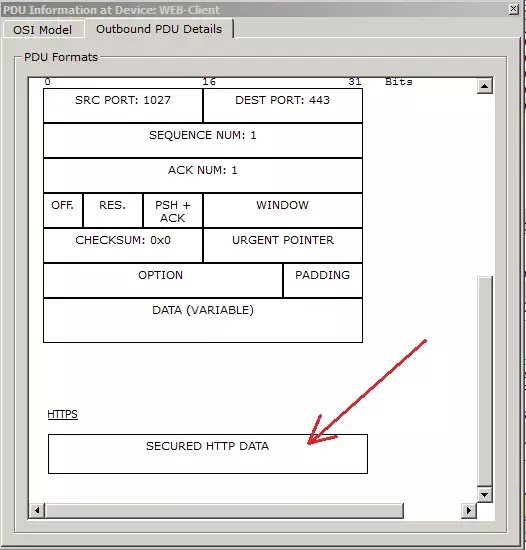The width and height of the screenshot is (526, 550).
Task: Select the SRC PORT: 1027 field
Action: tap(123, 106)
